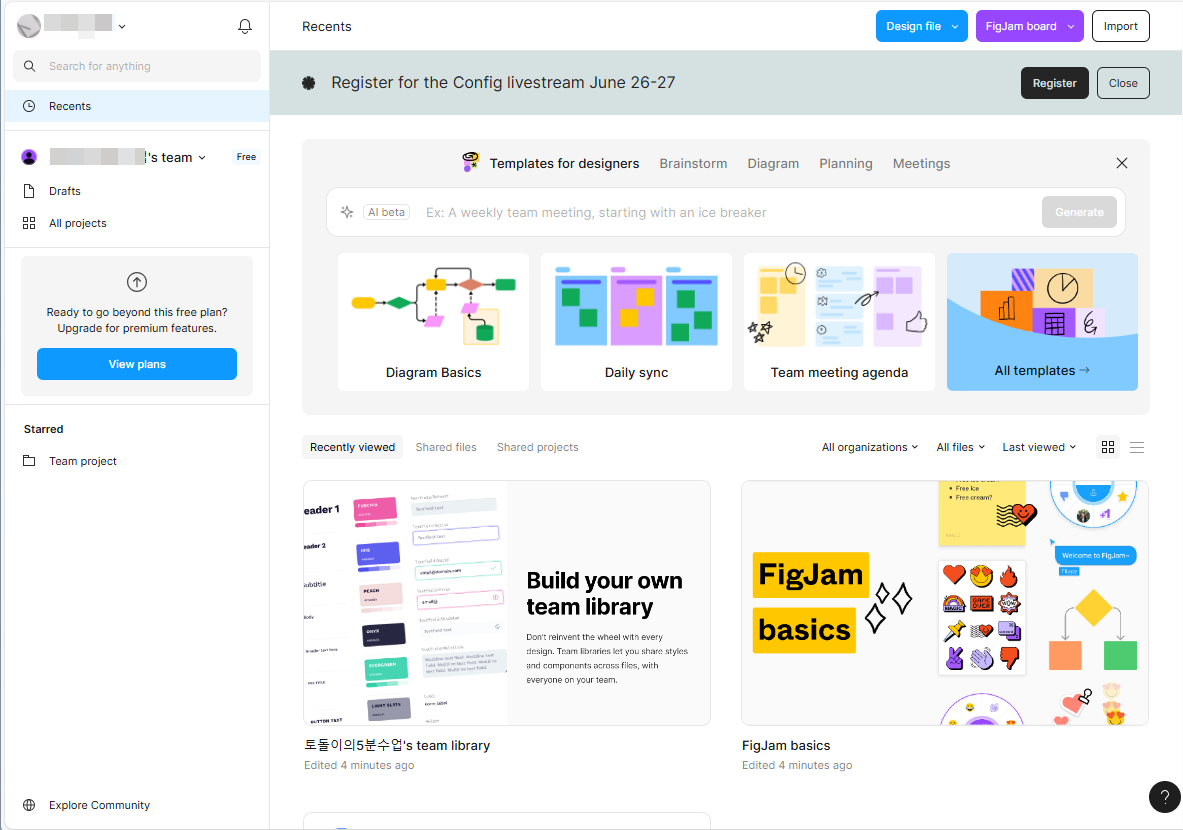Click the team library file title

(397, 745)
